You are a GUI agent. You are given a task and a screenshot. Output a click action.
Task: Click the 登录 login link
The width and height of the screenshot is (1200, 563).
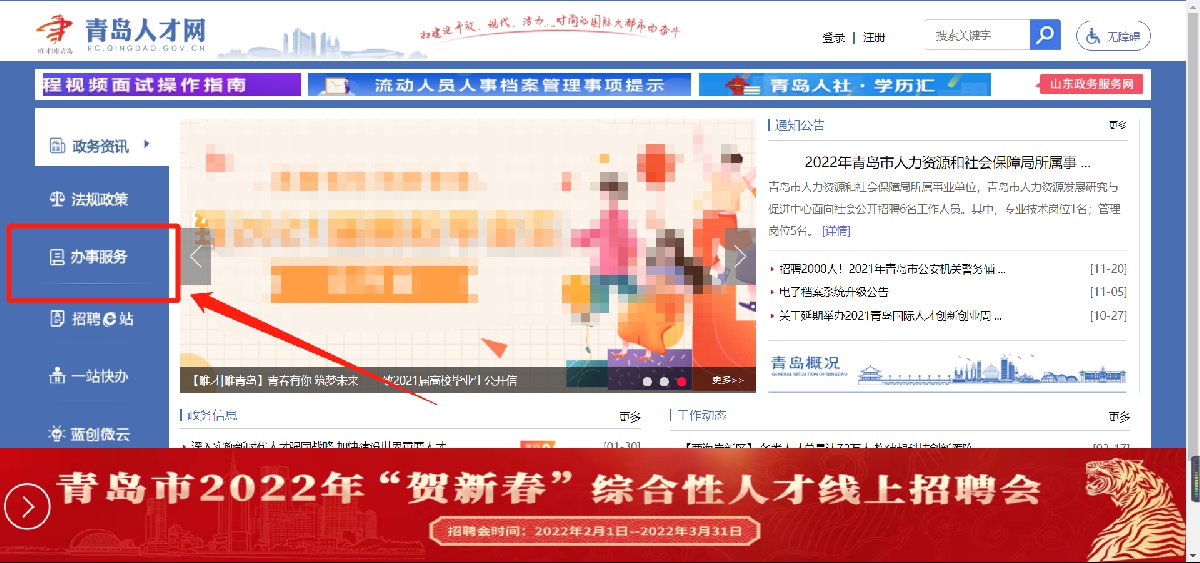click(x=833, y=37)
